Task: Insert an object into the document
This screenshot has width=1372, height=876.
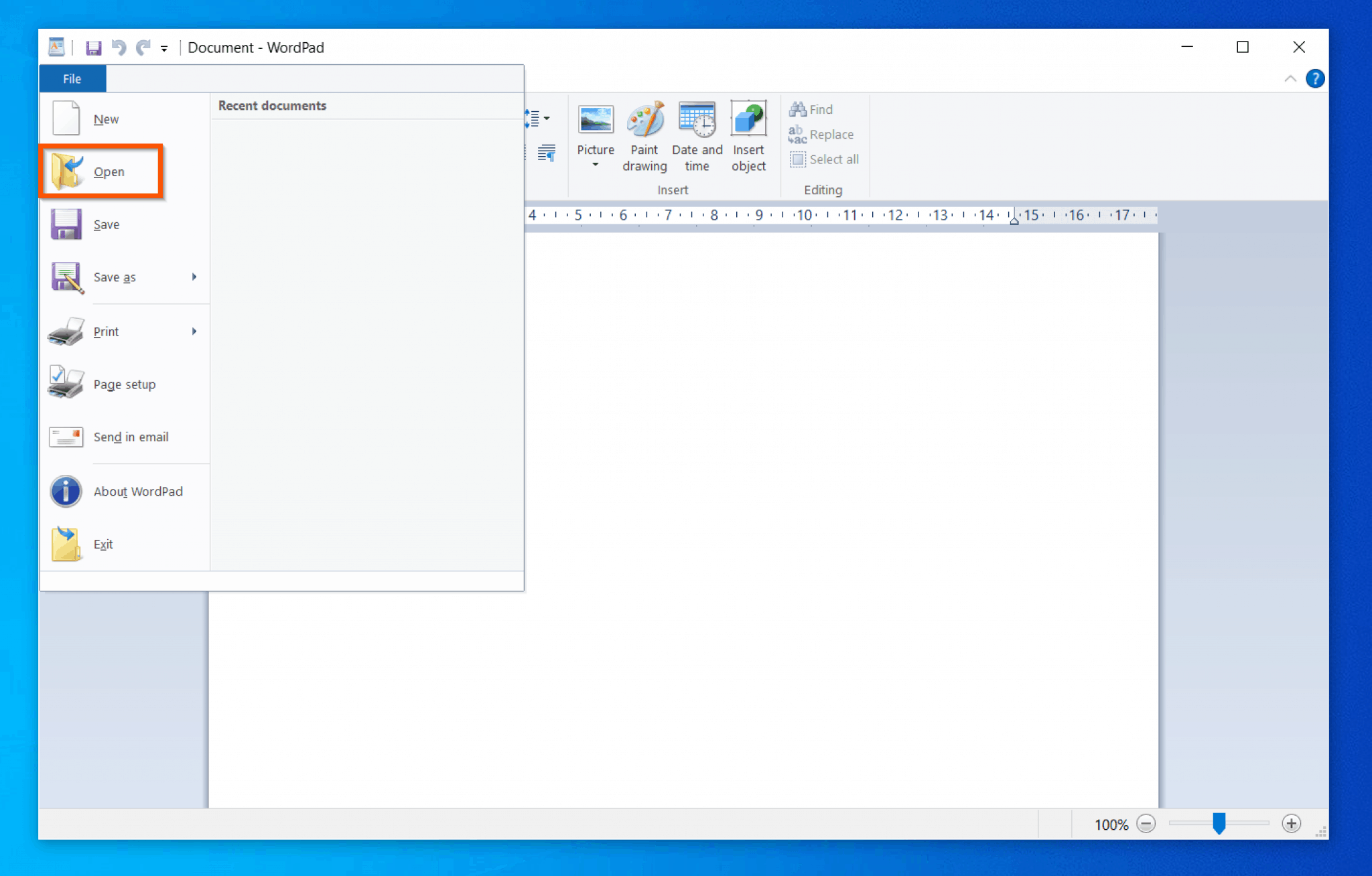Action: pos(748,134)
